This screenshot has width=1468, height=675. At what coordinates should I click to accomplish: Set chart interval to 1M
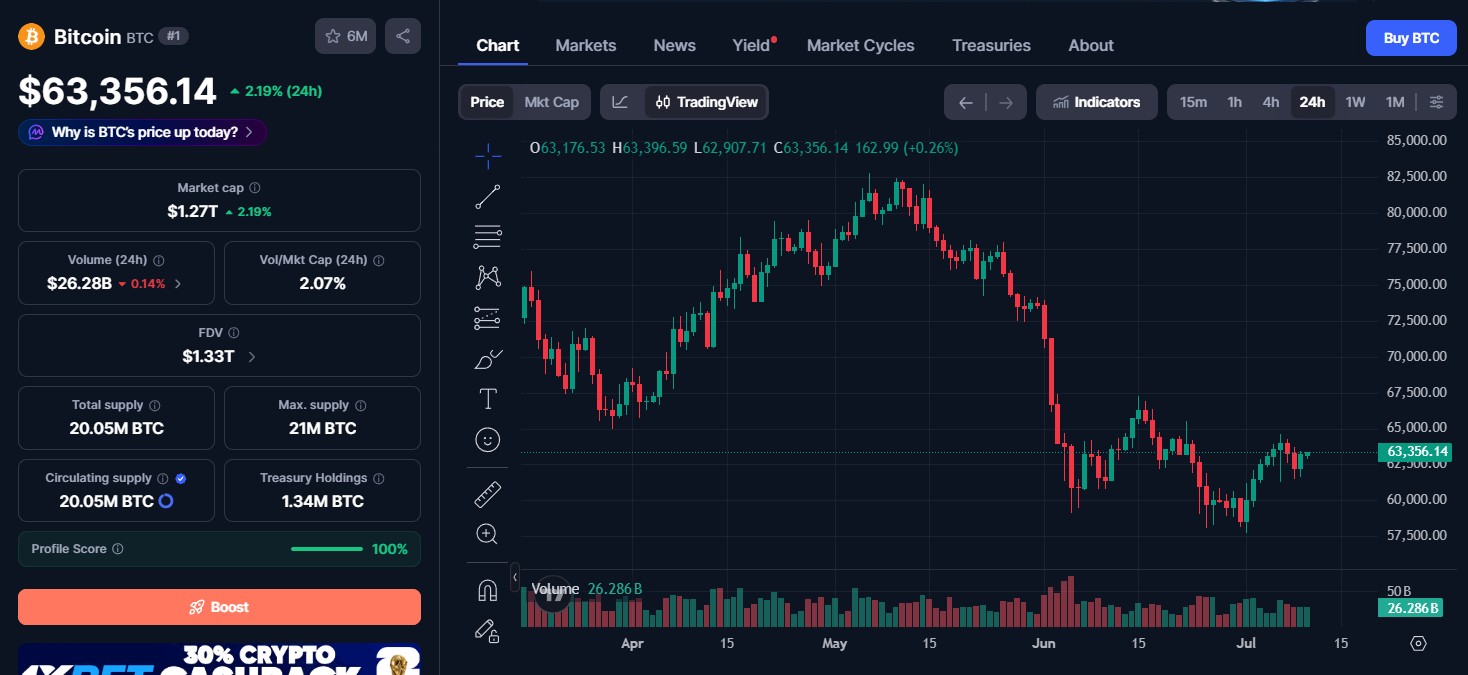[1395, 102]
